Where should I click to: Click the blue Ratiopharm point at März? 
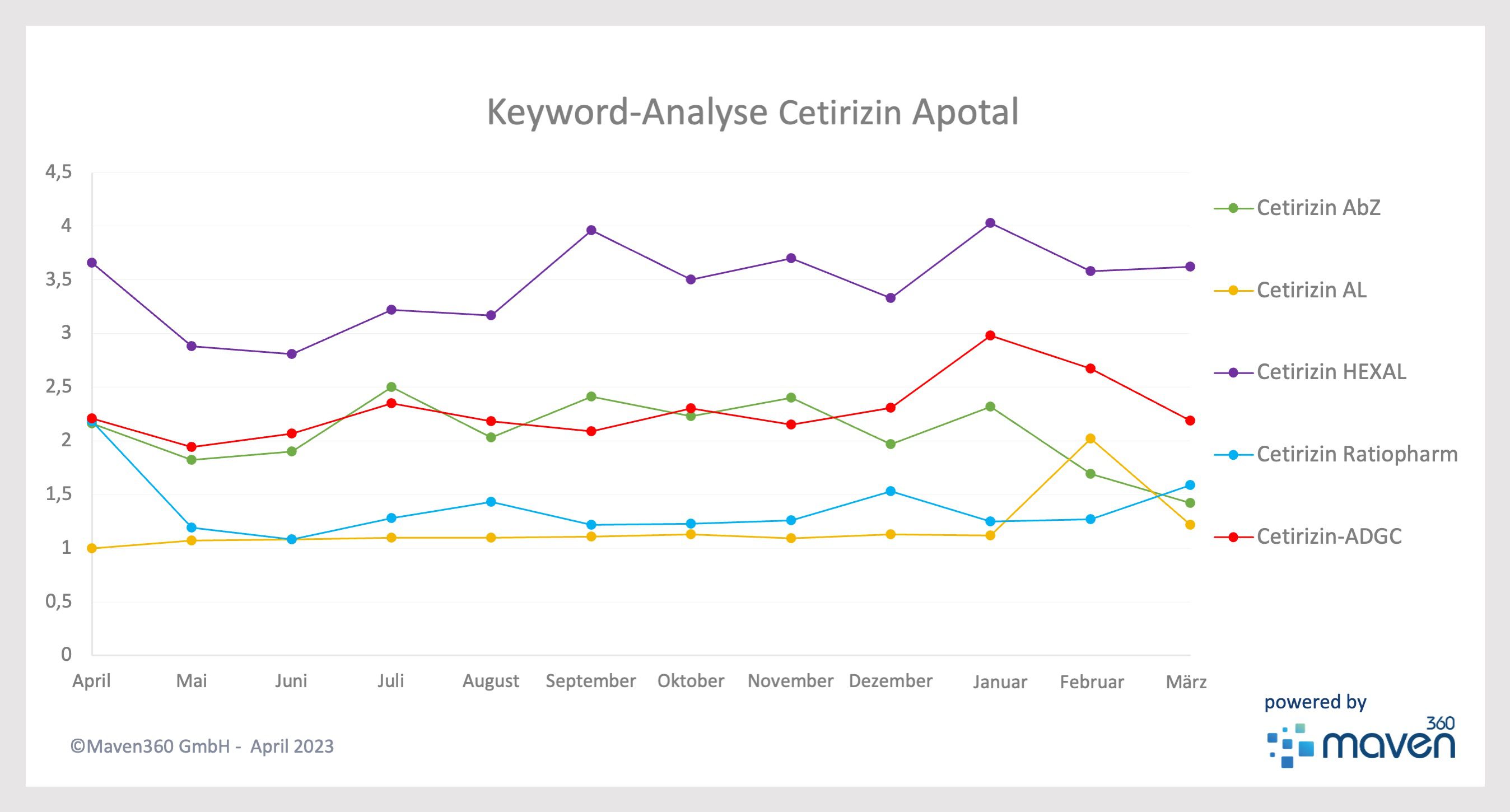1190,485
